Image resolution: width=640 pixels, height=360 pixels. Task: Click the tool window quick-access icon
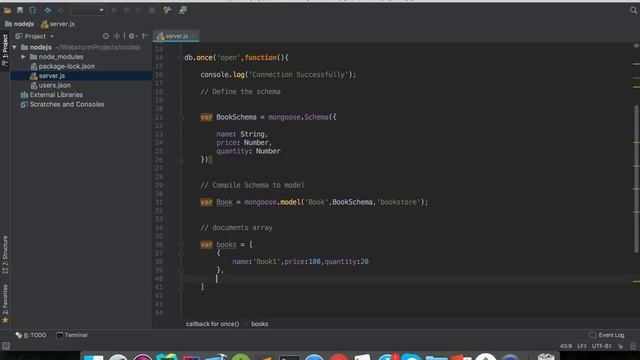pos(6,346)
